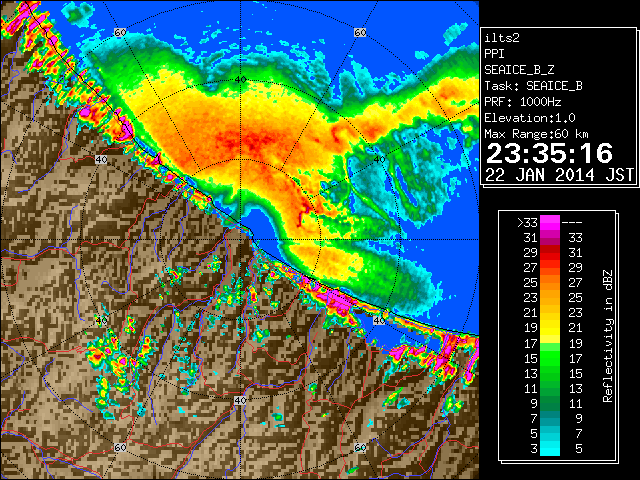Click upper-bound '23' in the 21–23 legend row
The width and height of the screenshot is (640, 480).
[x=575, y=313]
